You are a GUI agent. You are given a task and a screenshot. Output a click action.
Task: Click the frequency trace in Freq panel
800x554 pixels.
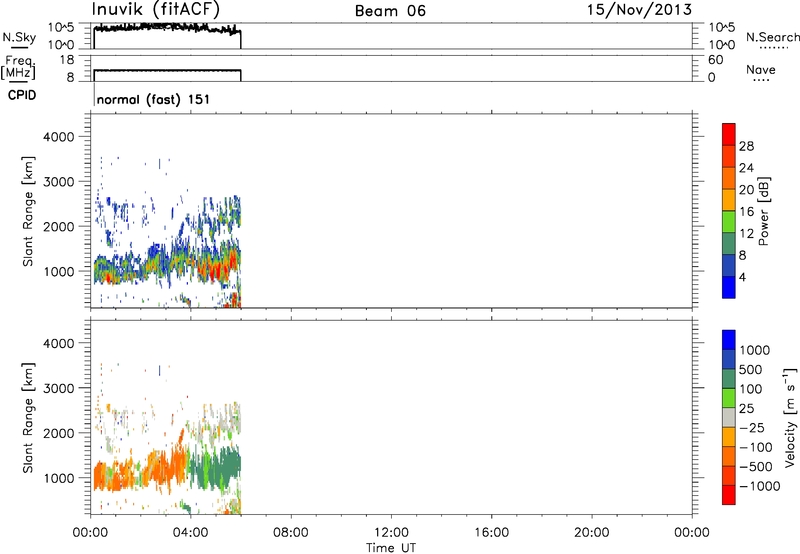[x=167, y=70]
